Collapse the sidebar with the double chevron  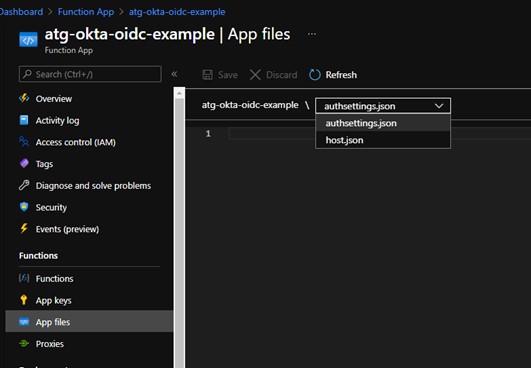pyautogui.click(x=174, y=74)
